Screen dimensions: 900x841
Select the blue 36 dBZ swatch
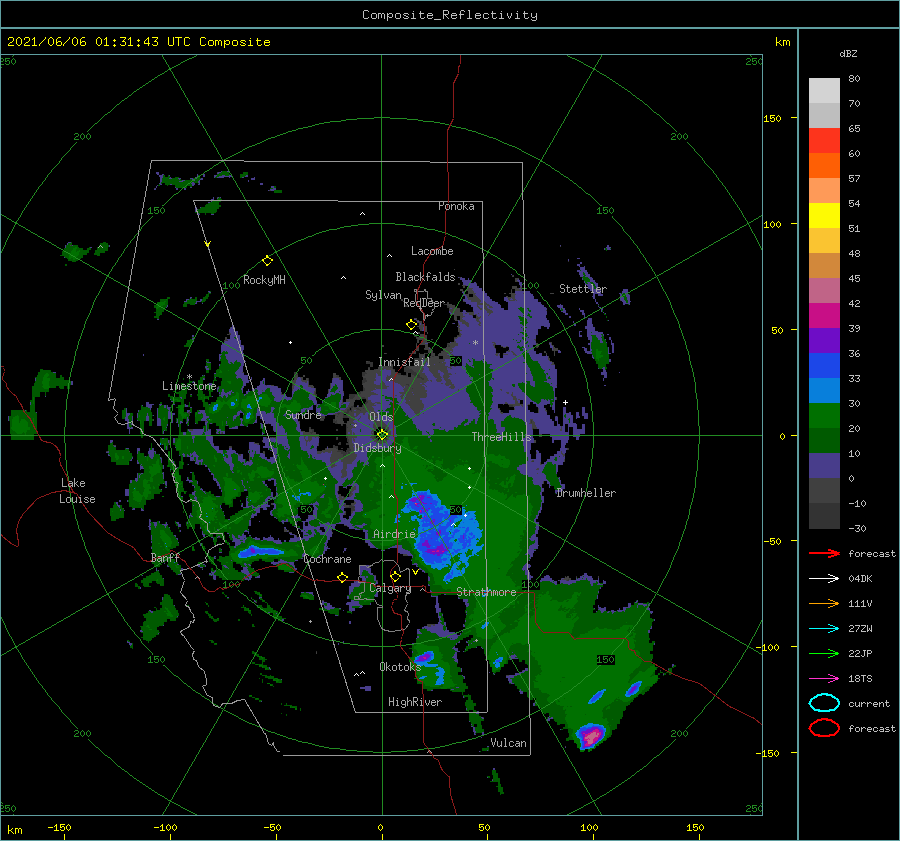coord(824,365)
